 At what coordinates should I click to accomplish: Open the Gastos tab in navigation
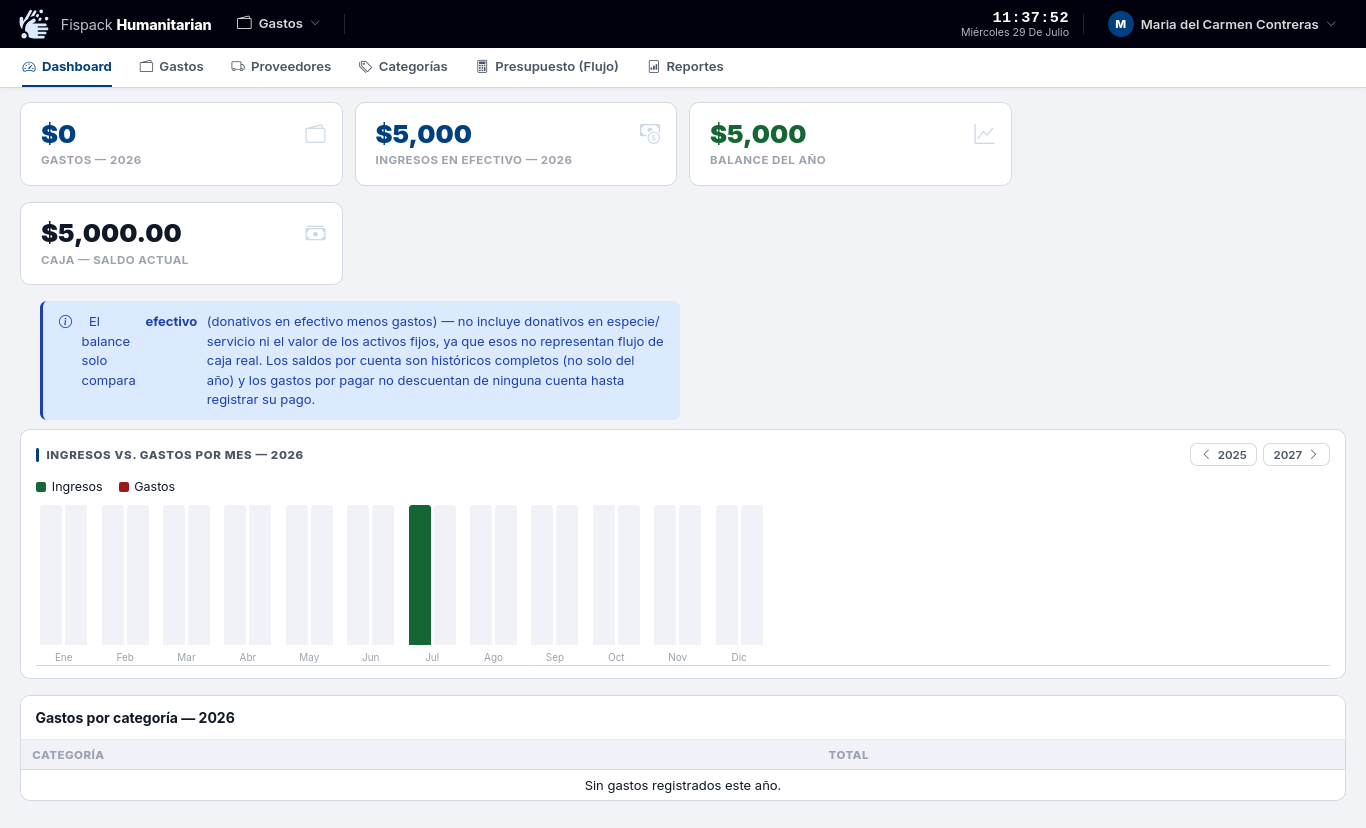point(171,66)
